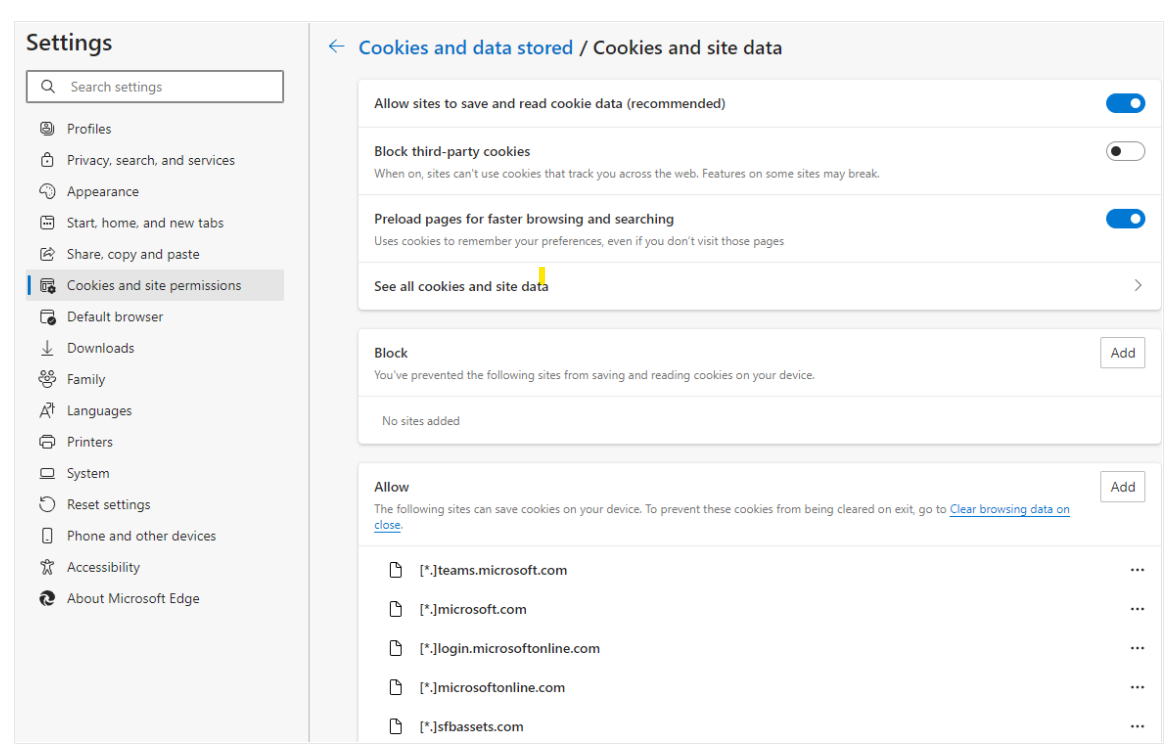Enable Block third-party cookies toggle
The height and width of the screenshot is (748, 1171).
click(x=1125, y=152)
